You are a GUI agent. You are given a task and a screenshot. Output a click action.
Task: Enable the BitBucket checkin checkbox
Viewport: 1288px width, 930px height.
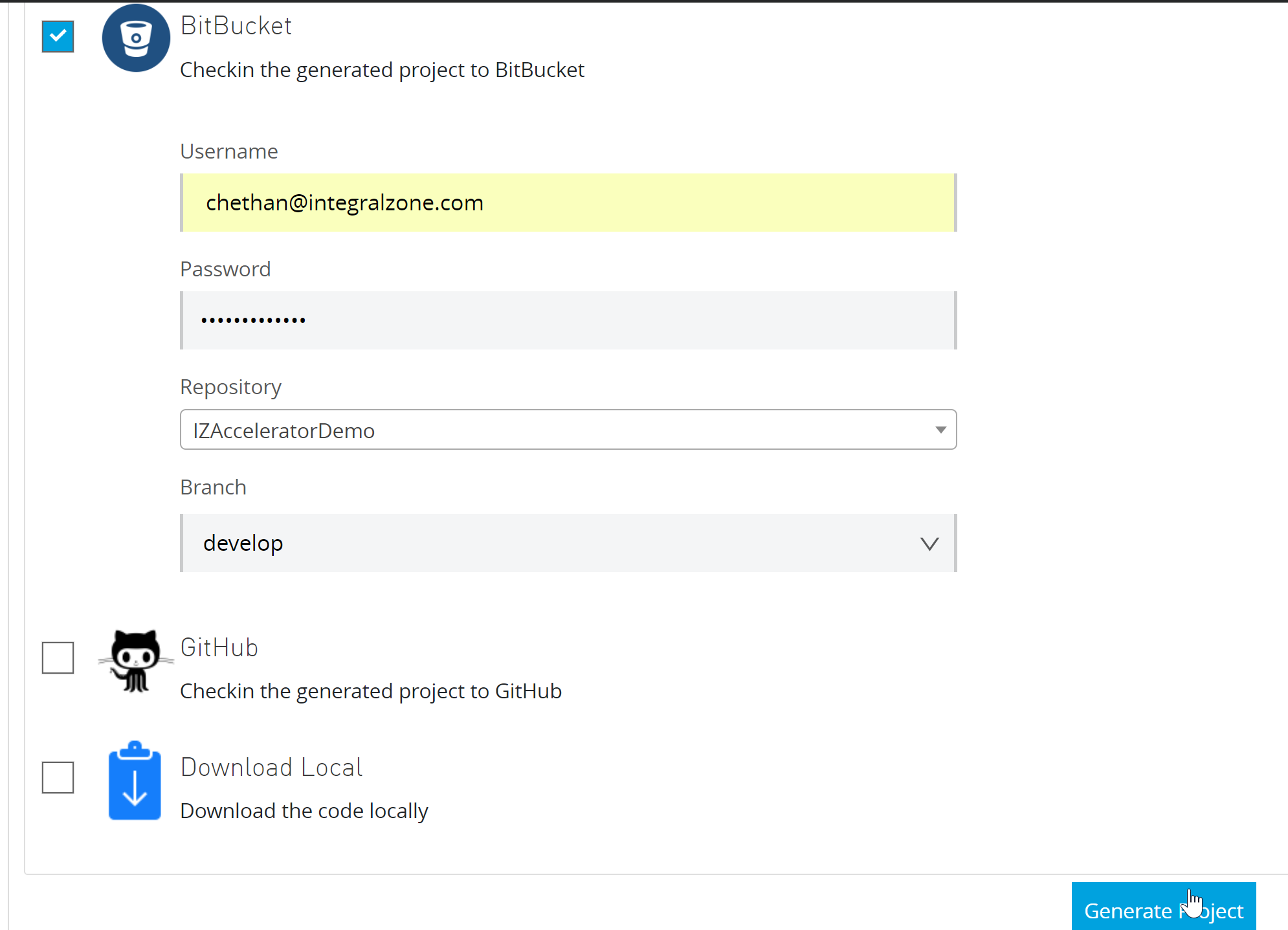pyautogui.click(x=58, y=36)
